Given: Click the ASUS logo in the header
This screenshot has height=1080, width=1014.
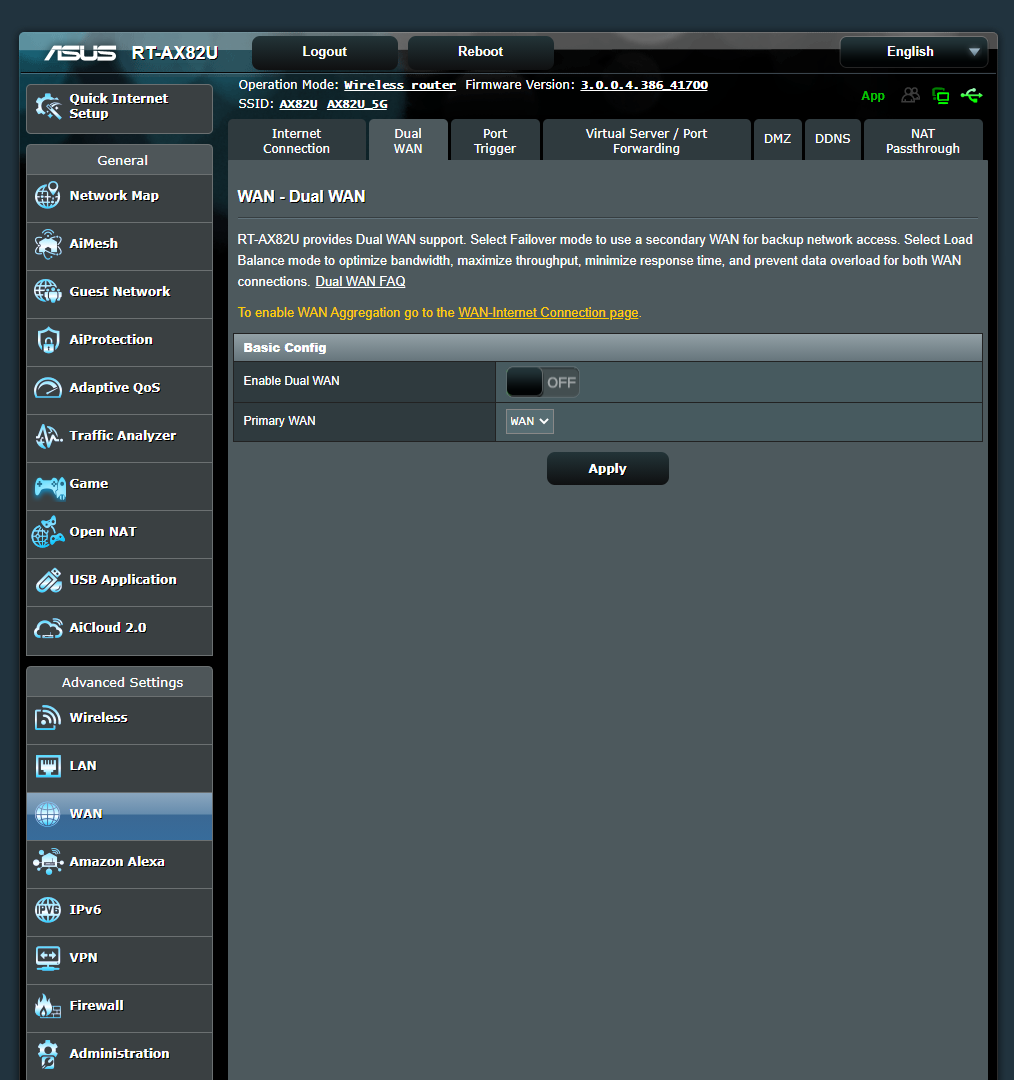Looking at the screenshot, I should [x=81, y=53].
